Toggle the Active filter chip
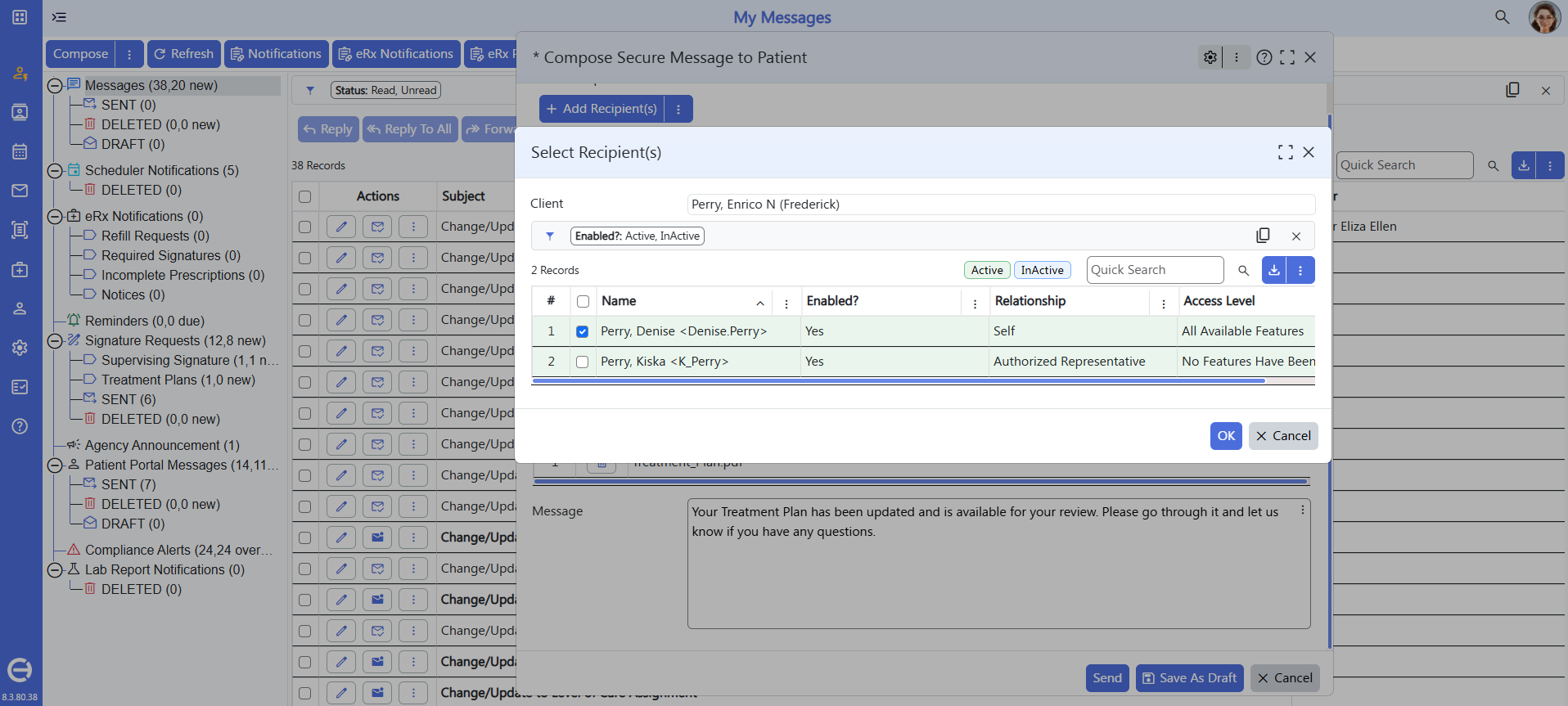This screenshot has height=706, width=1568. pos(987,270)
